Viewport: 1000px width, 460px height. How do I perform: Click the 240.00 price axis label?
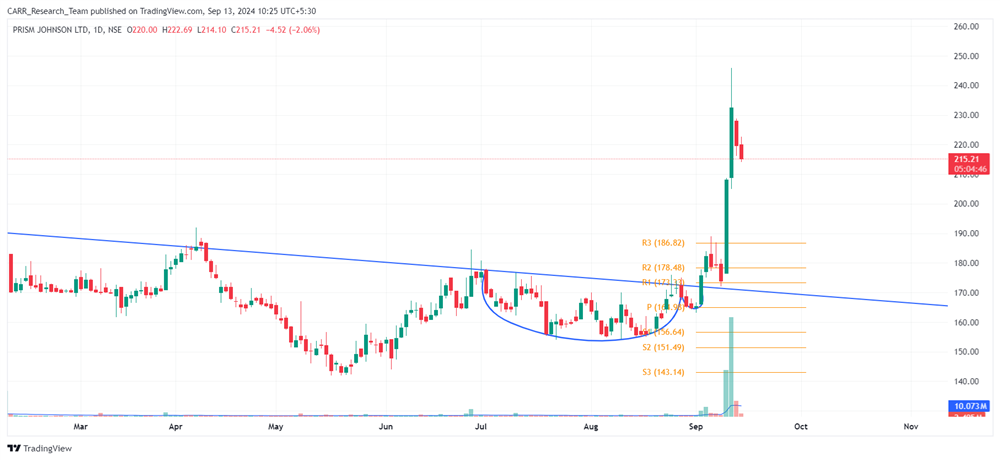pos(966,85)
